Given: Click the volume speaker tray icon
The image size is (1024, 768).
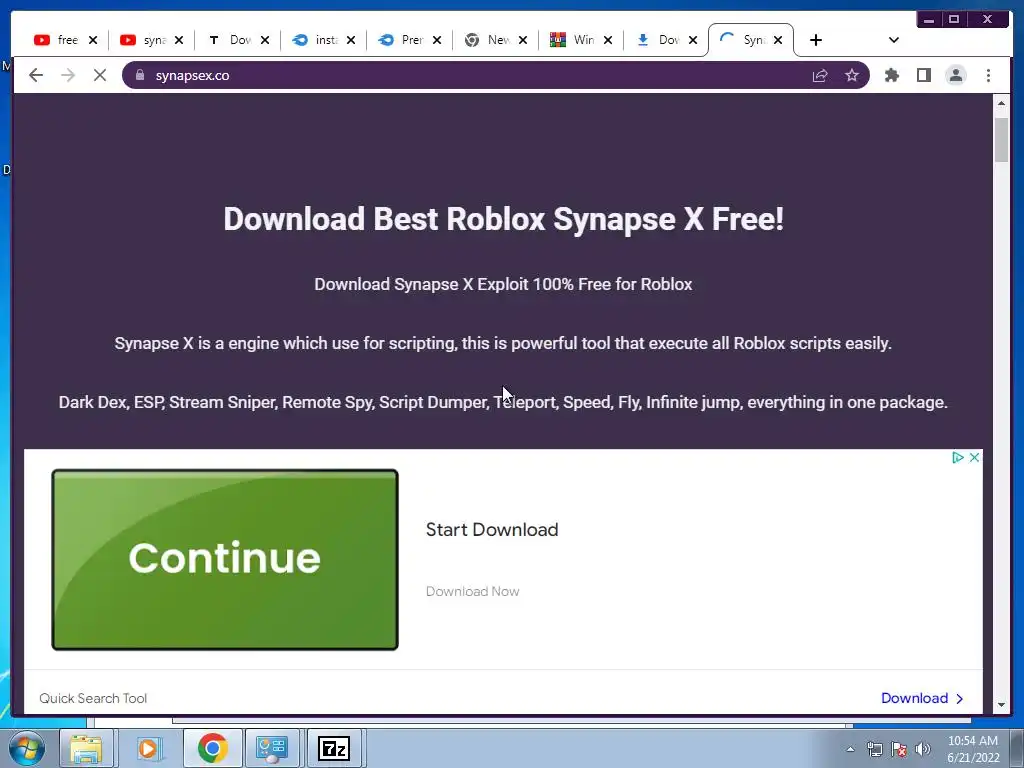Looking at the screenshot, I should tap(922, 750).
